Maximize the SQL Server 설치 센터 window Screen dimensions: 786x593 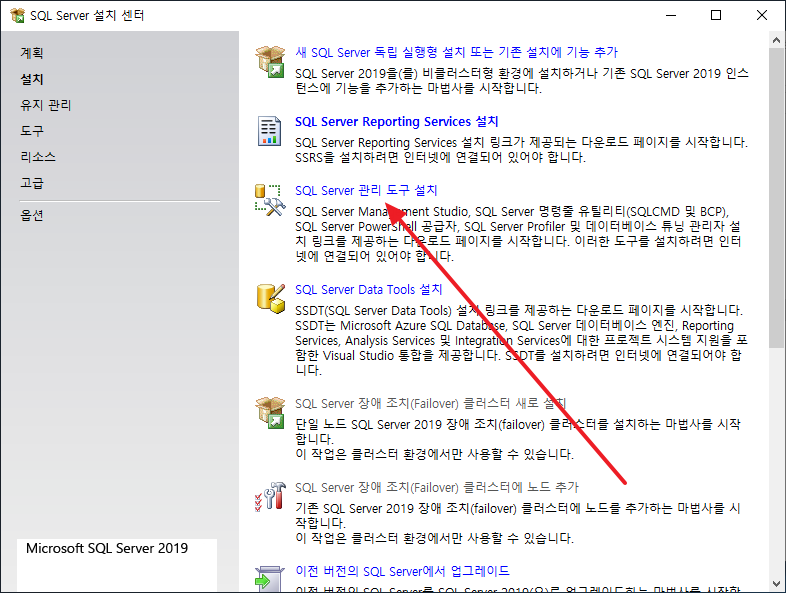tap(716, 16)
